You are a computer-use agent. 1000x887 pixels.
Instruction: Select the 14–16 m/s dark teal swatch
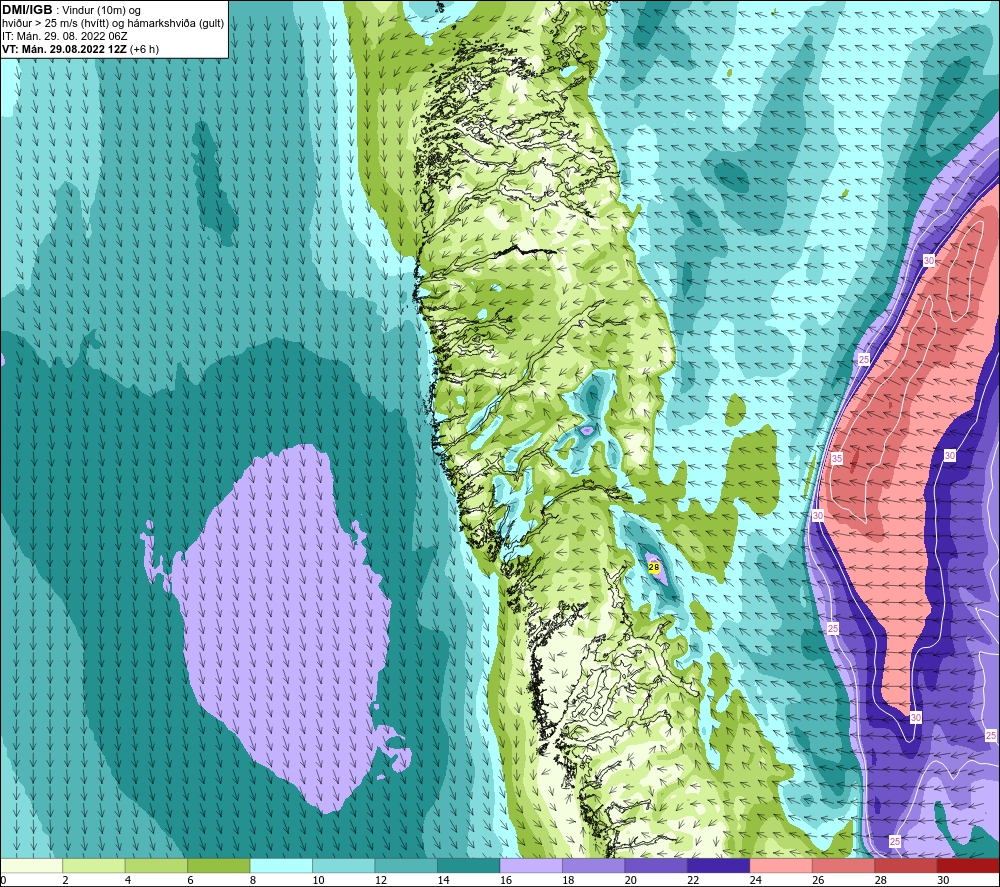tap(469, 865)
